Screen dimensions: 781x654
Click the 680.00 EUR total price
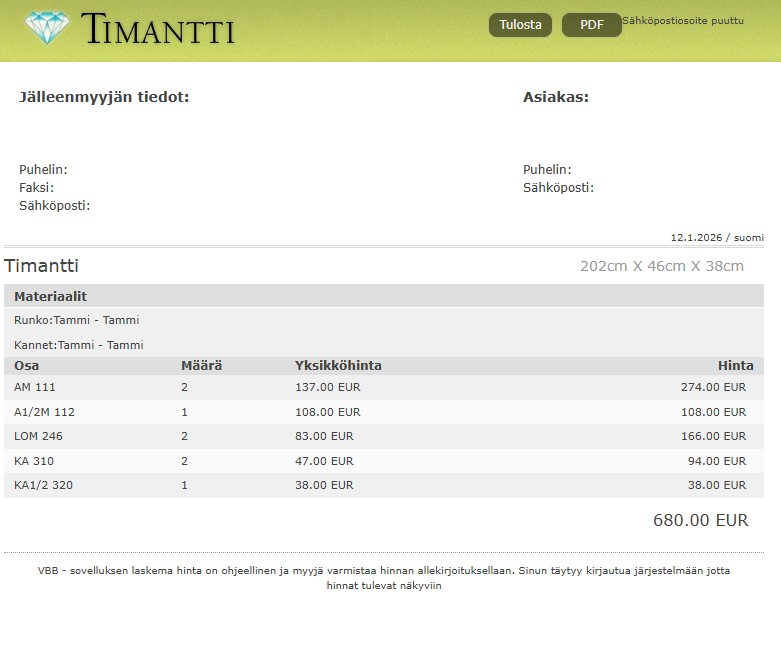pos(700,520)
